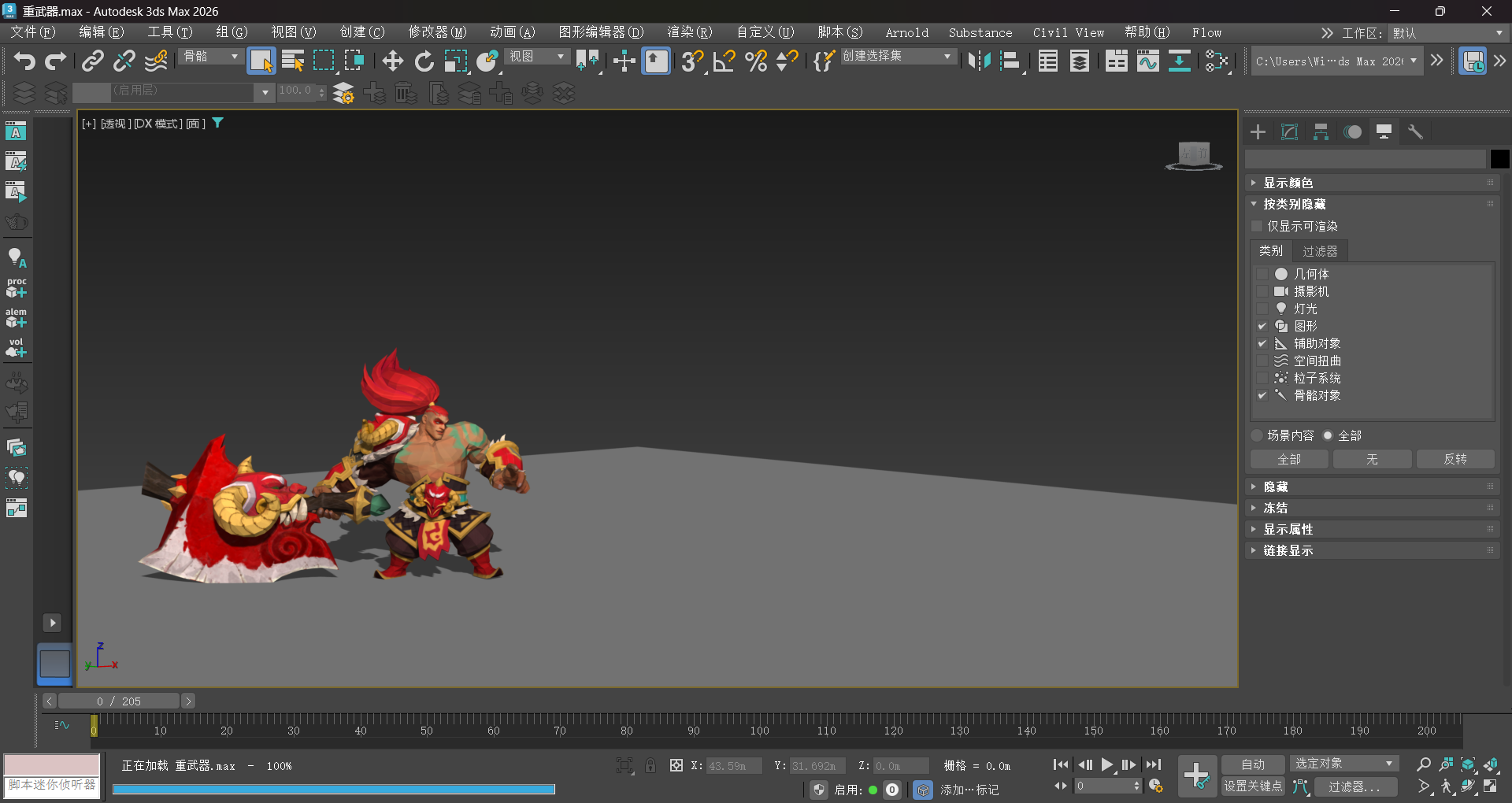Switch to the 过滤器 tab
This screenshot has width=1512, height=803.
1320,251
